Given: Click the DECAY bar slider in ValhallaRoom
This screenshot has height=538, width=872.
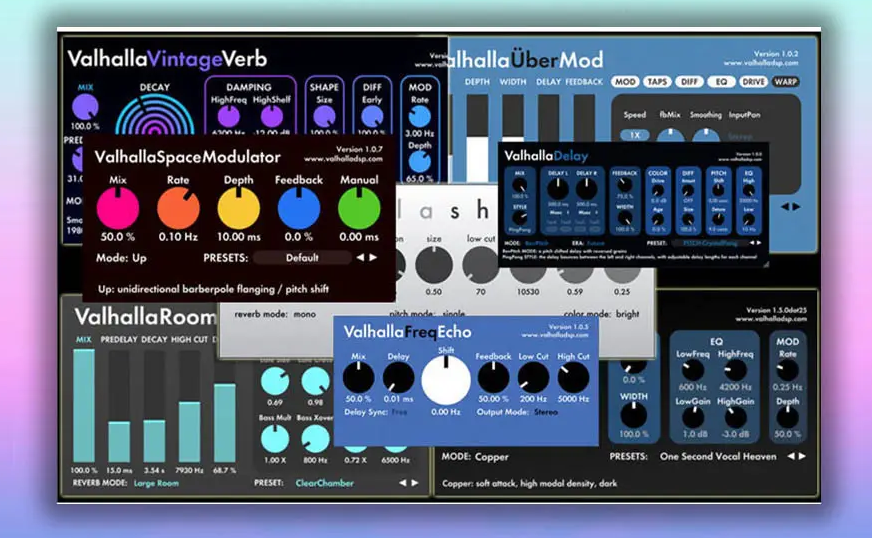Looking at the screenshot, I should 154,406.
